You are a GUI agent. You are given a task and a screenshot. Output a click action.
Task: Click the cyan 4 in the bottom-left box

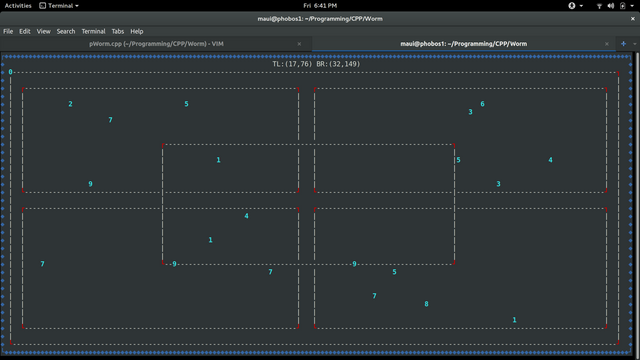[247, 216]
